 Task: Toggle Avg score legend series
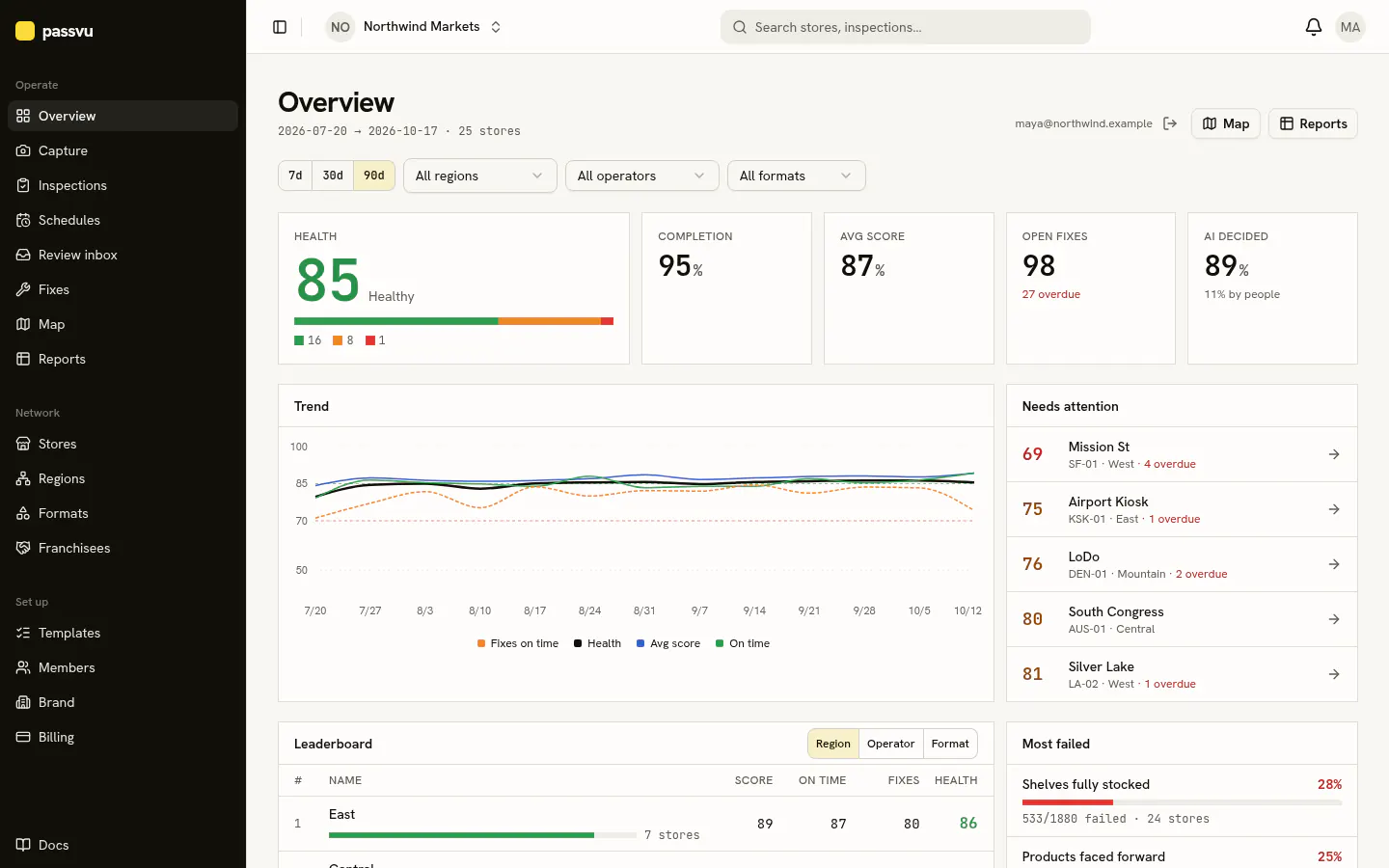(x=668, y=643)
